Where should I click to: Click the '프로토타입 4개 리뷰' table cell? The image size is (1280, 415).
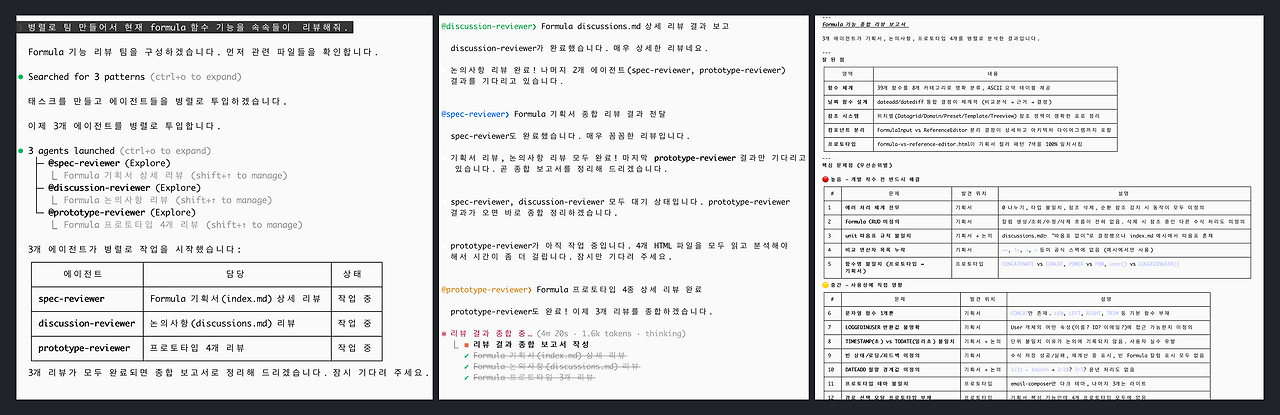236,348
